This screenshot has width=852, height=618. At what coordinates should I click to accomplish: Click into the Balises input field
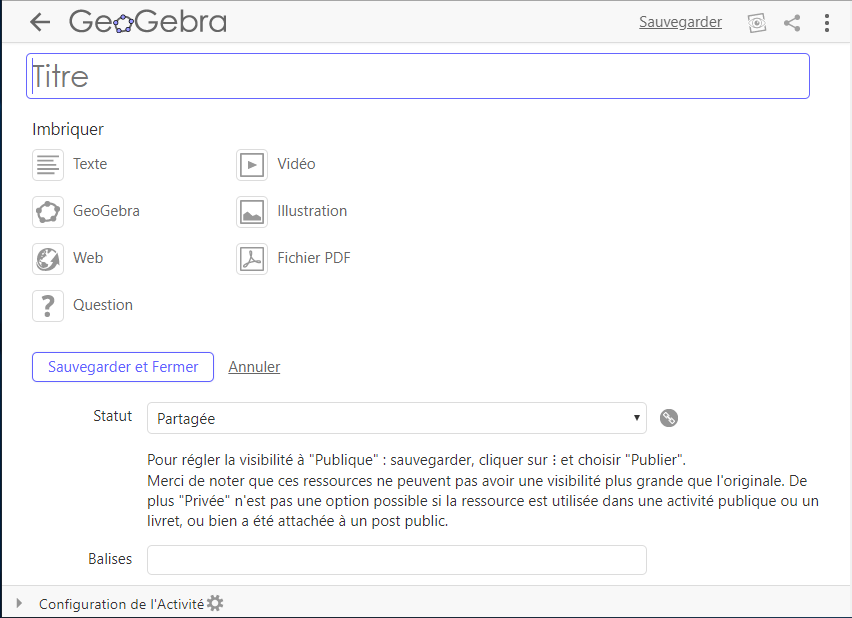pos(397,560)
